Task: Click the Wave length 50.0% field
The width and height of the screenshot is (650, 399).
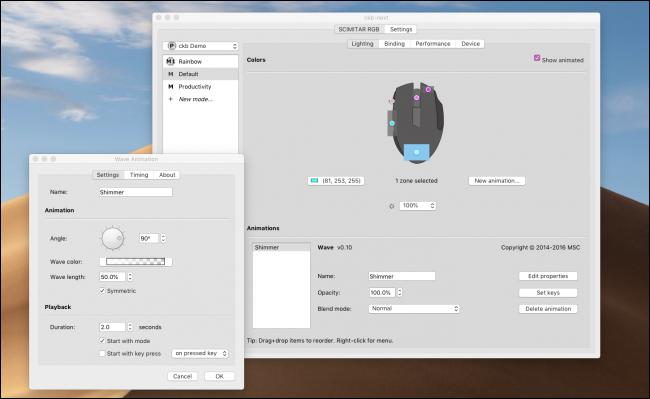Action: coord(112,277)
